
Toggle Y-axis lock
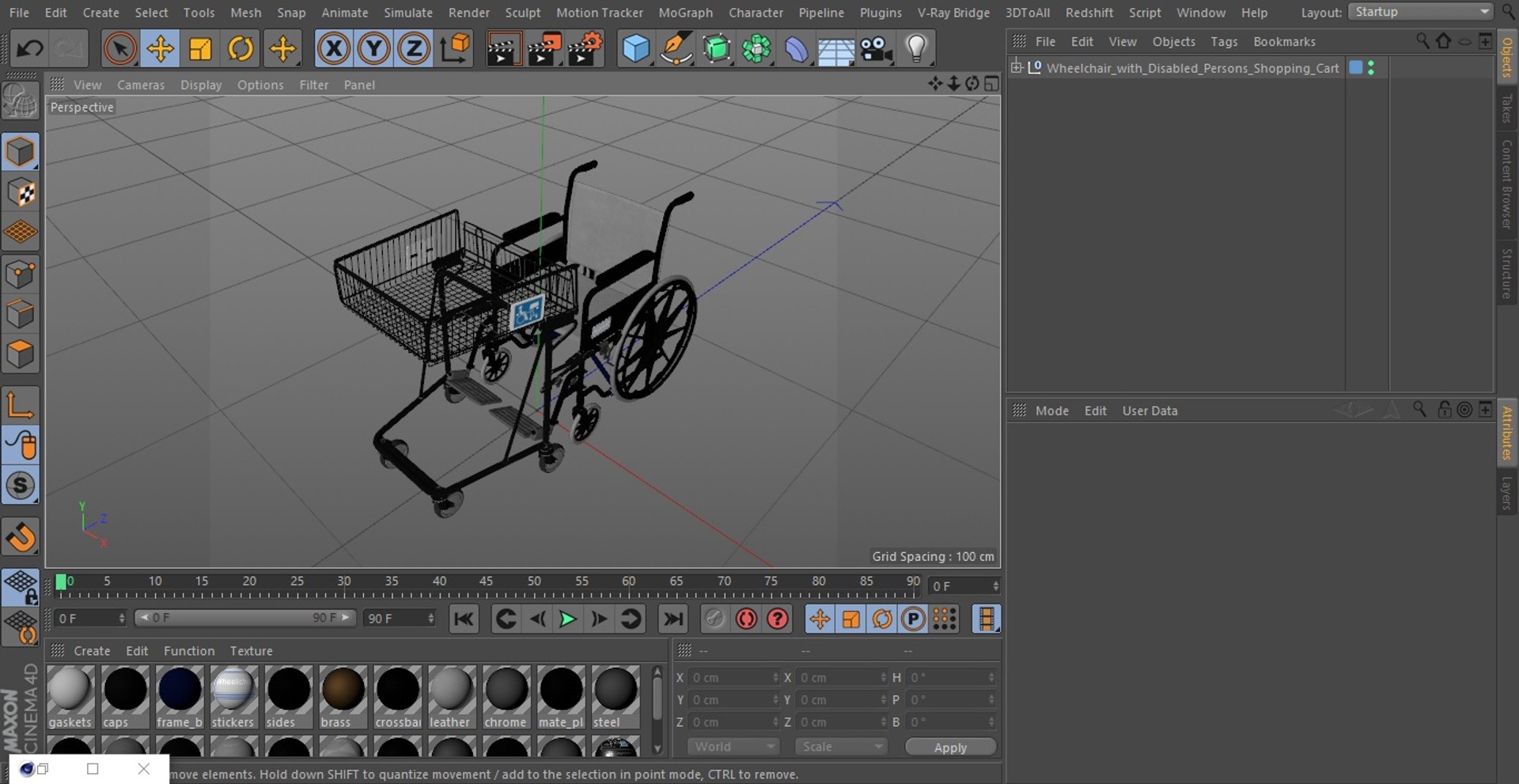pos(373,49)
